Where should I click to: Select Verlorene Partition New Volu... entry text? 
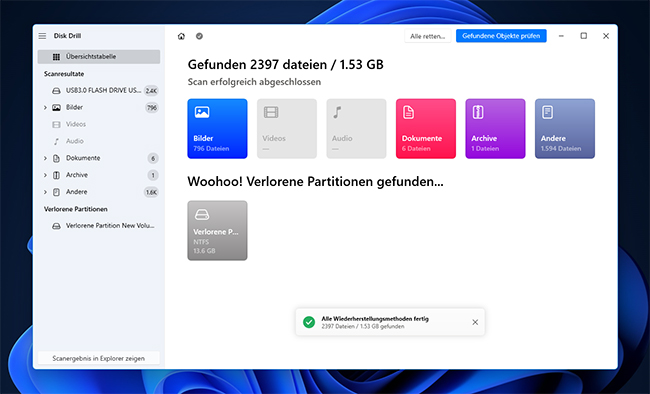tap(110, 226)
